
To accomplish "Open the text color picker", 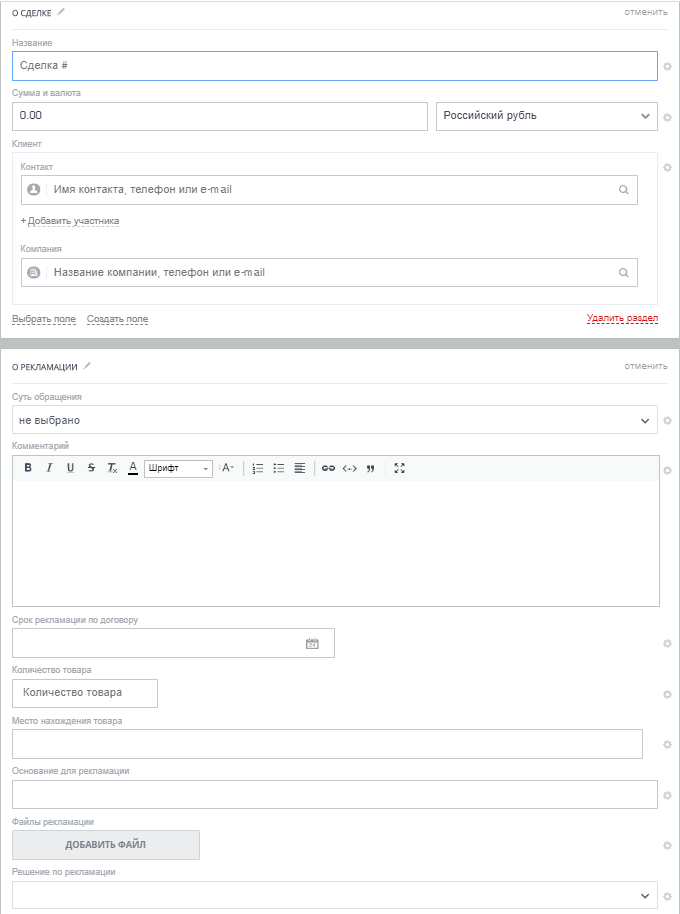I will click(x=133, y=468).
